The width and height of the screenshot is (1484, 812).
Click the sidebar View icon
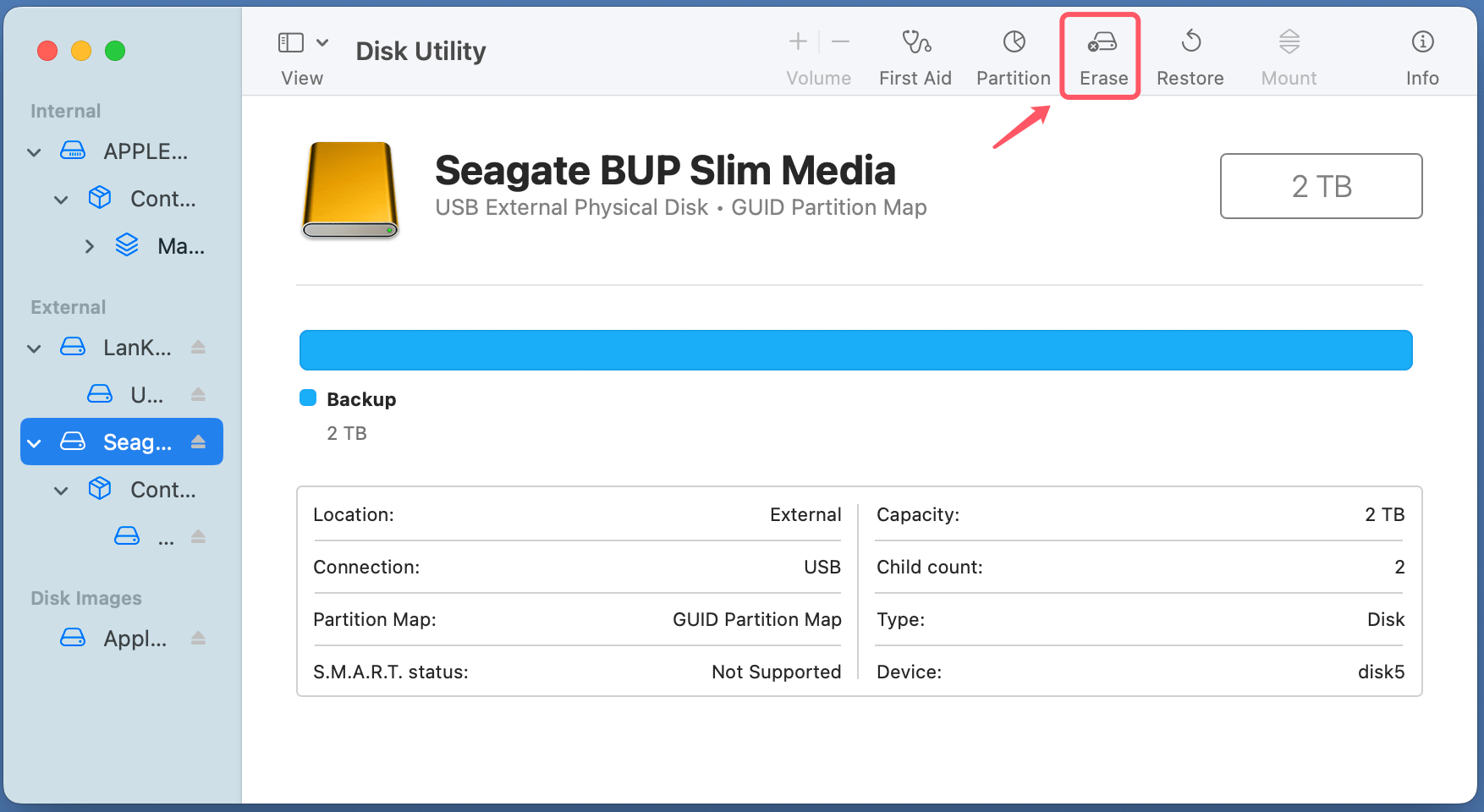290,41
